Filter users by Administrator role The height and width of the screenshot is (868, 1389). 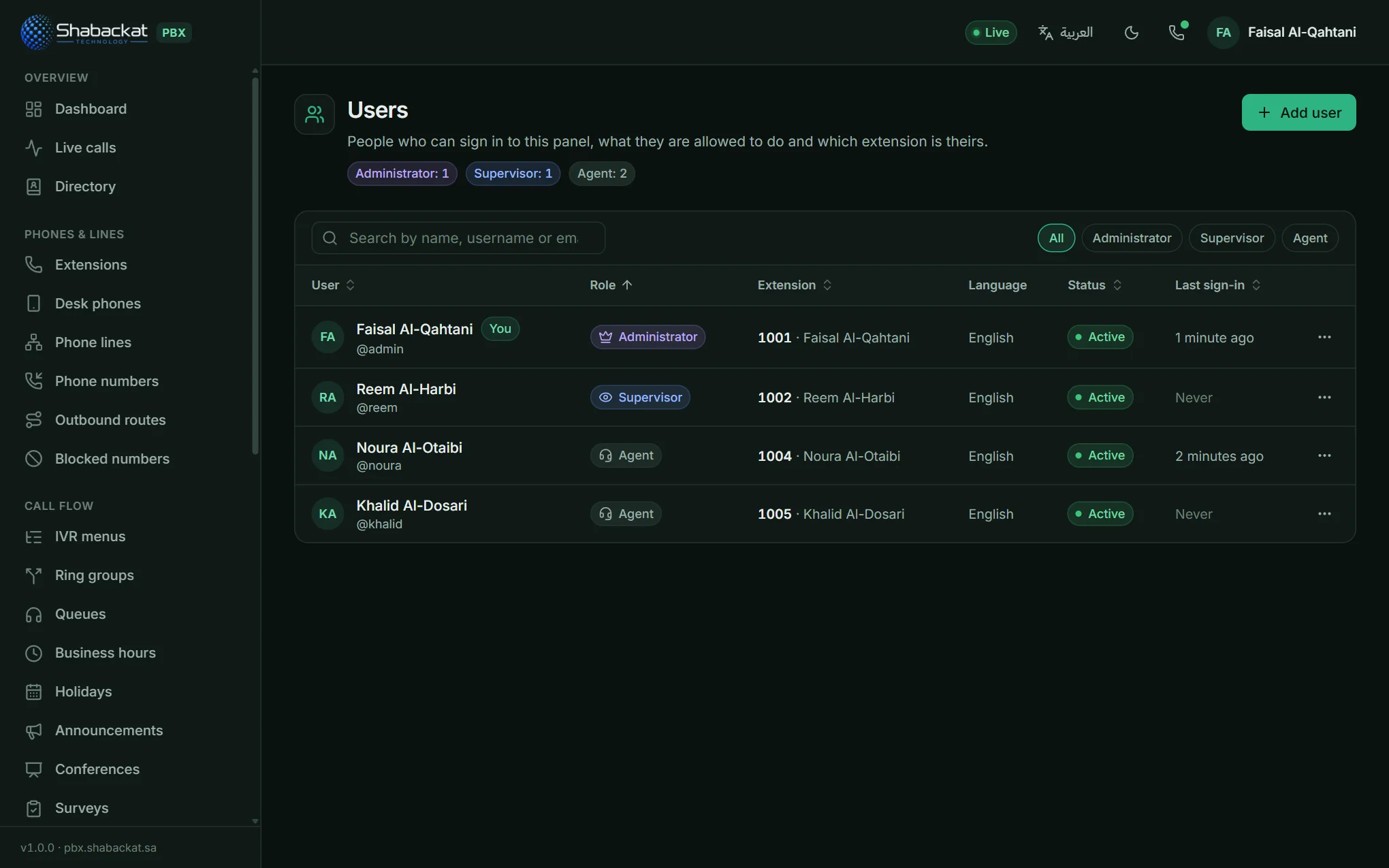(1132, 238)
